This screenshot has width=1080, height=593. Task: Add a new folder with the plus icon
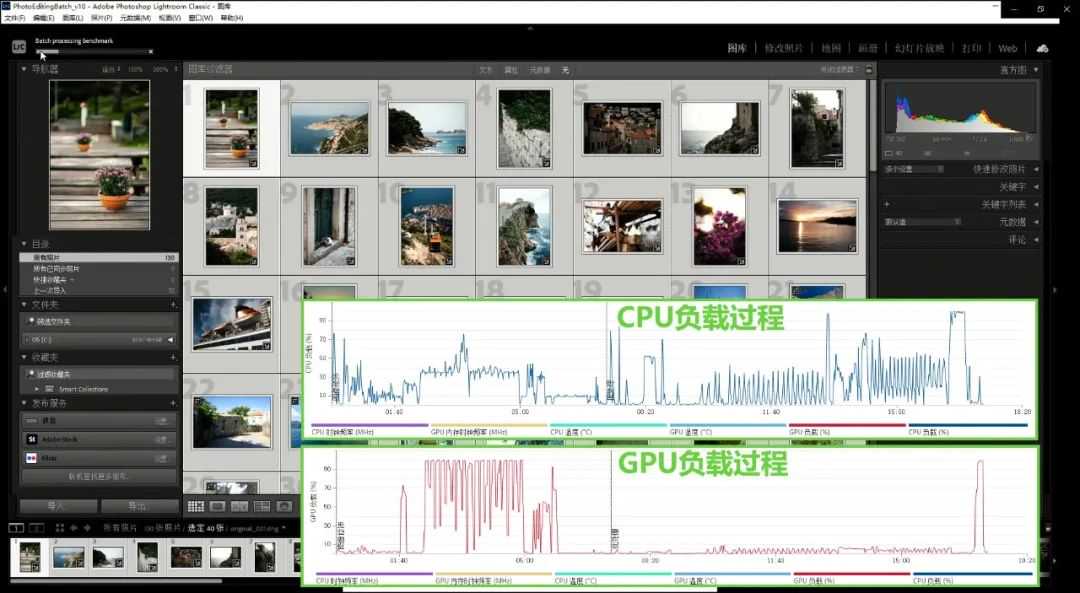pos(173,304)
